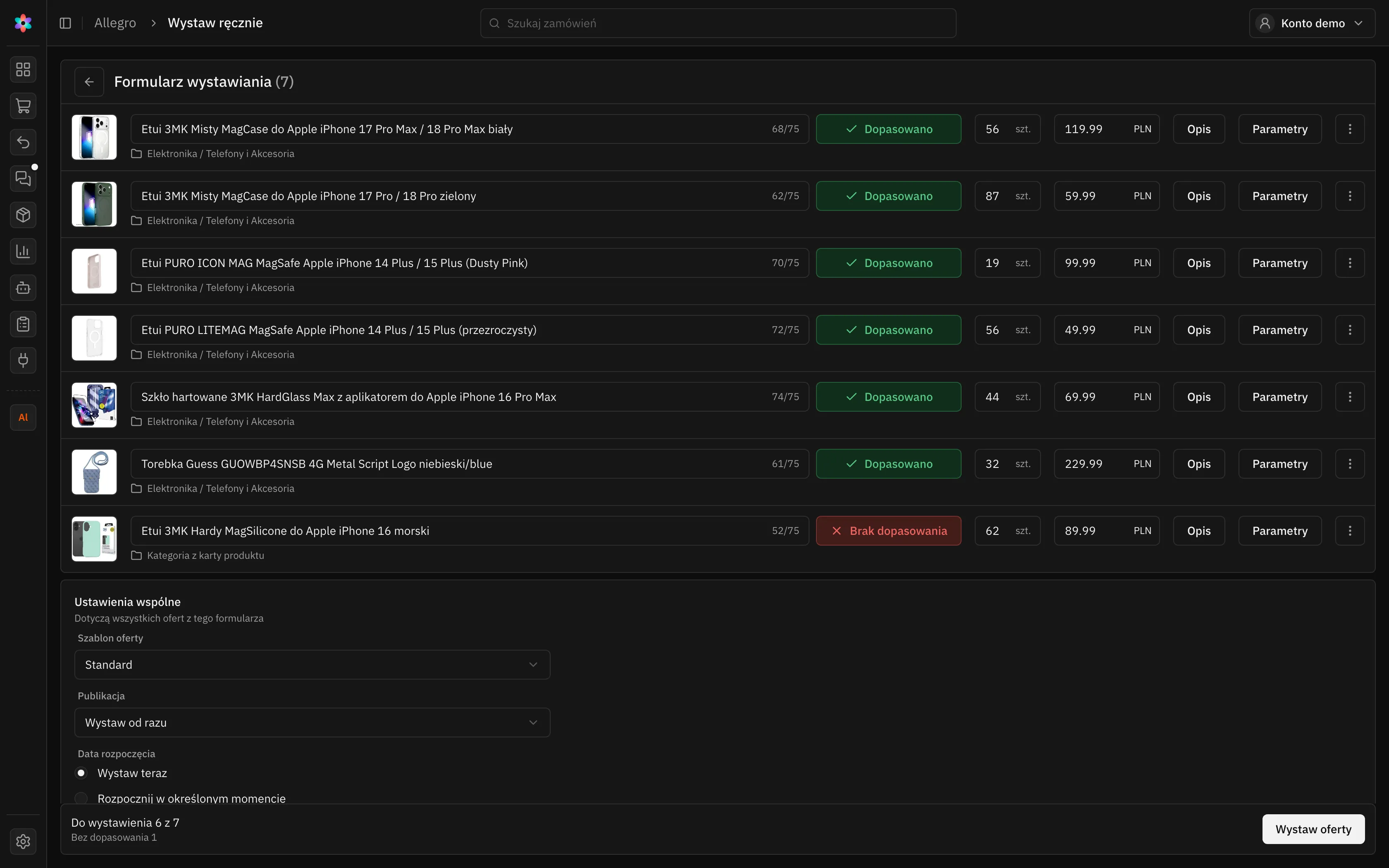The height and width of the screenshot is (868, 1389).
Task: Click the Wystaw oferty button
Action: (1313, 829)
